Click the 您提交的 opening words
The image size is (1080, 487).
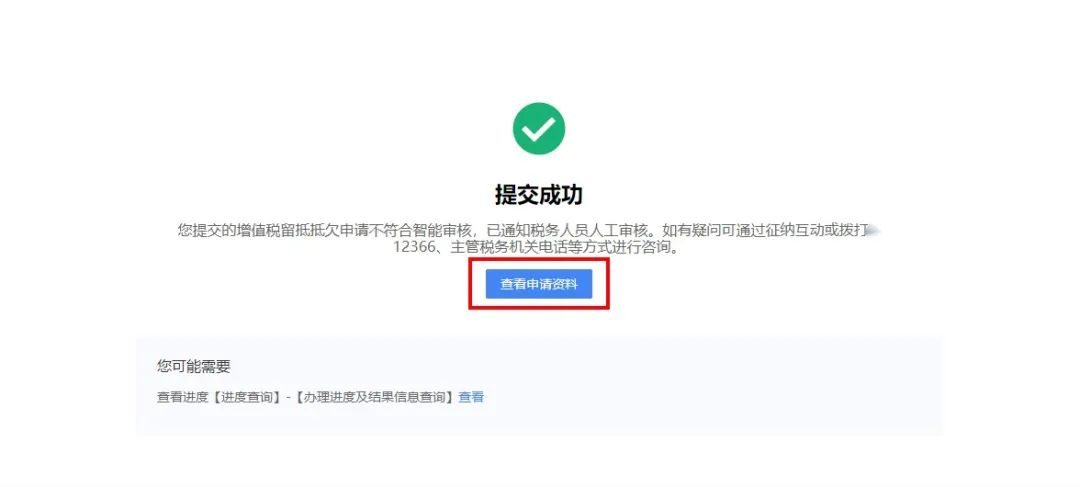(206, 231)
